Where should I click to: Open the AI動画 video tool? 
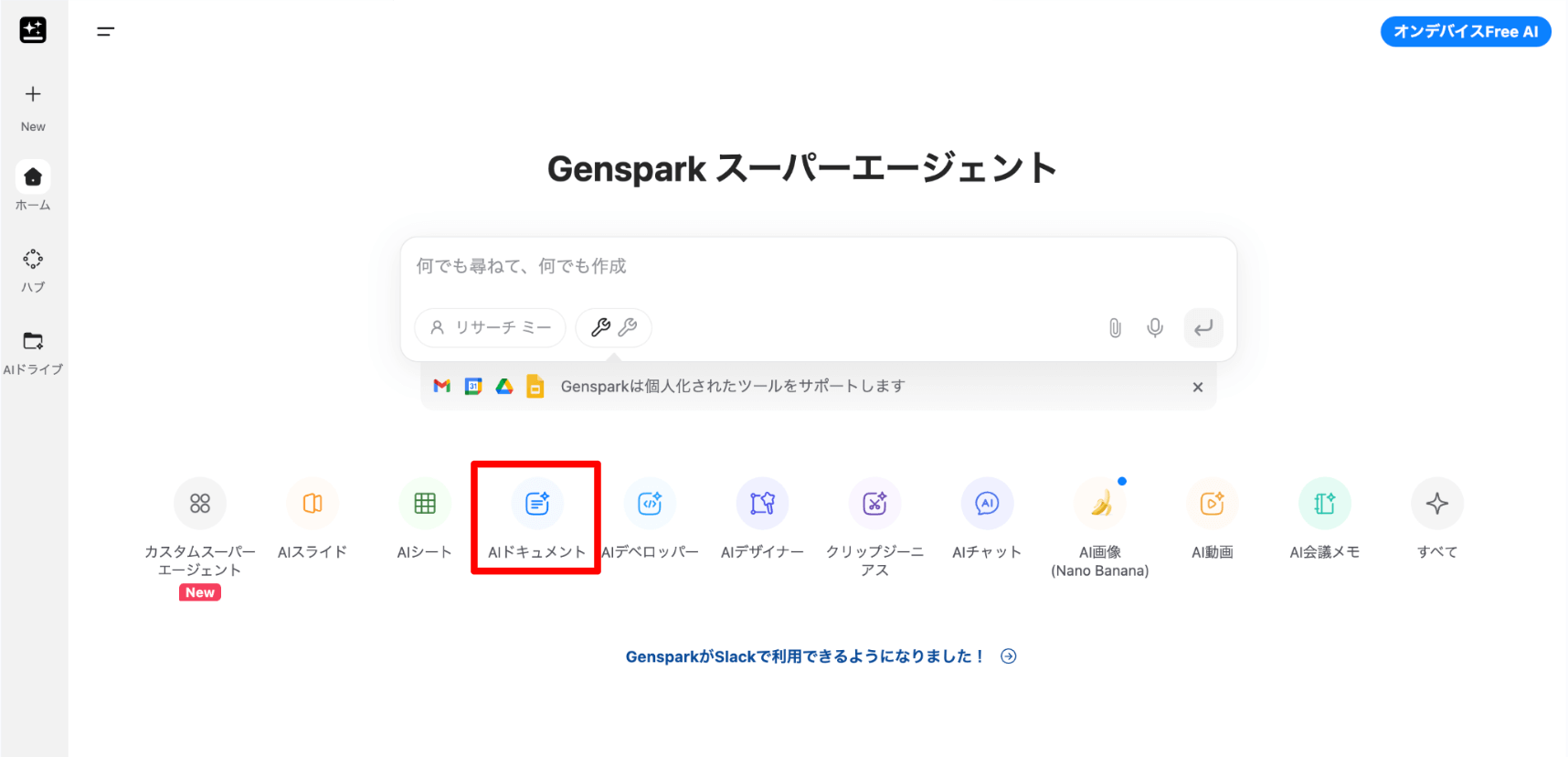pyautogui.click(x=1213, y=504)
